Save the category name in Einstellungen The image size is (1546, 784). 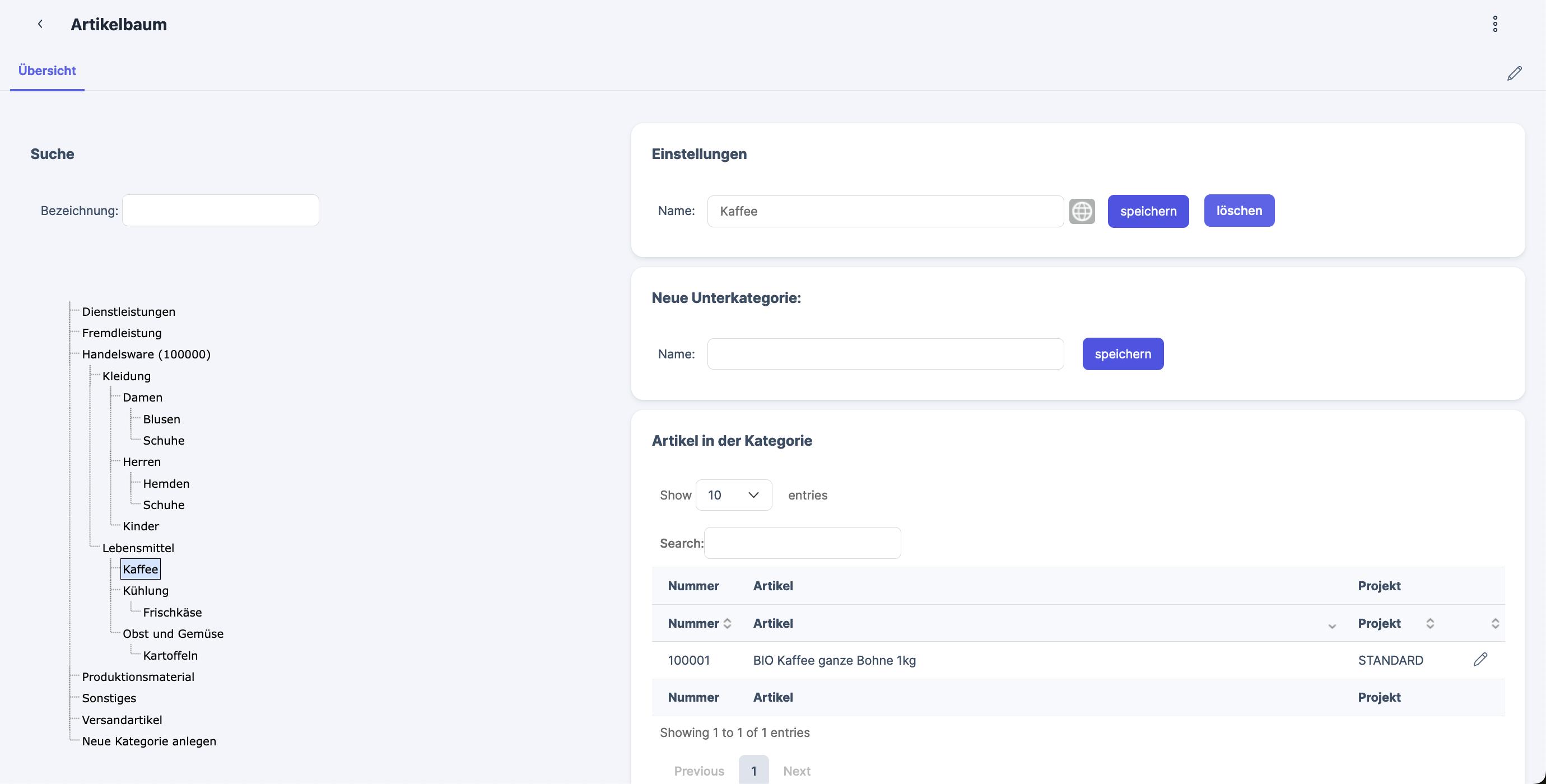tap(1148, 211)
